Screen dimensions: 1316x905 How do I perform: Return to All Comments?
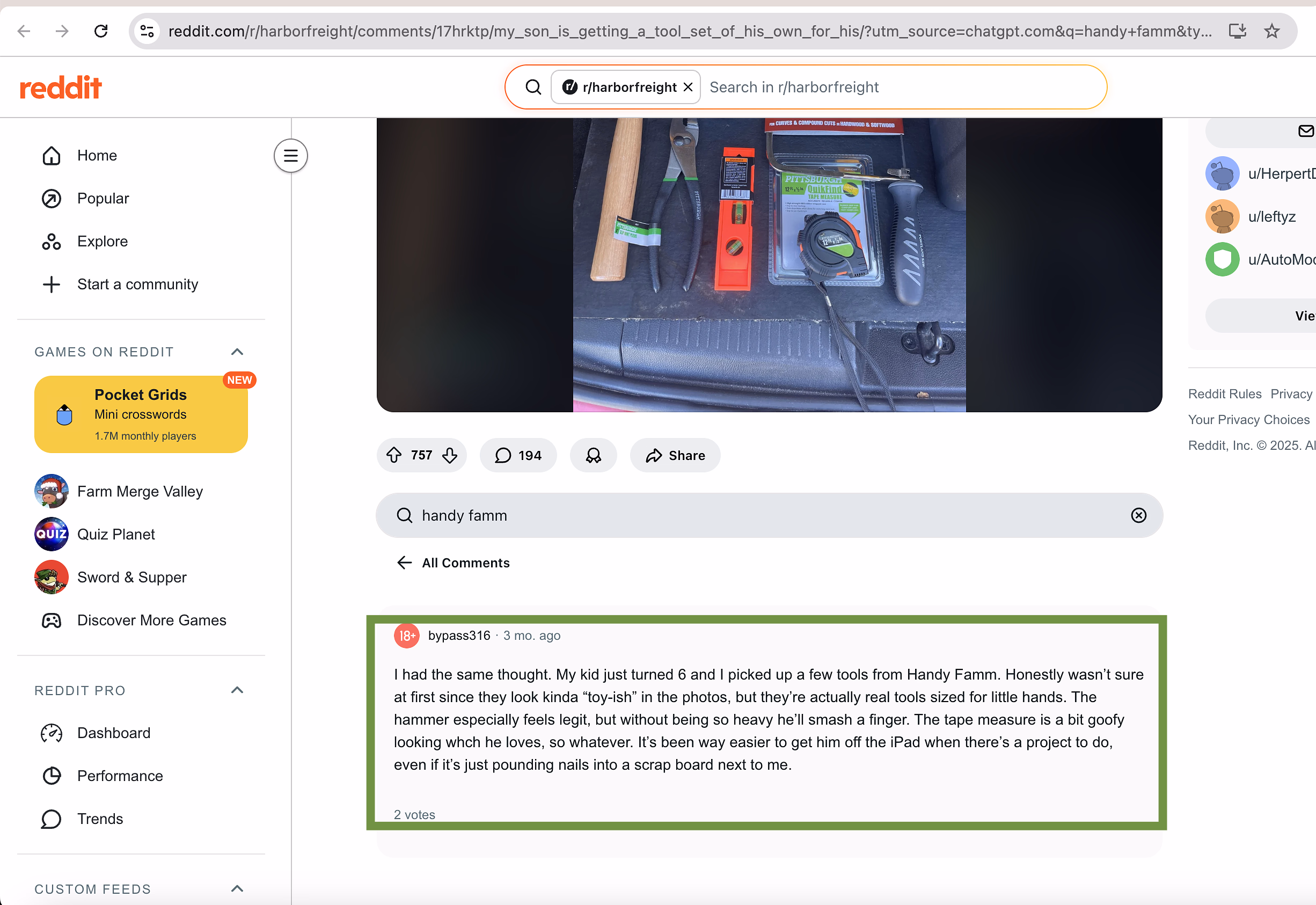[x=453, y=563]
